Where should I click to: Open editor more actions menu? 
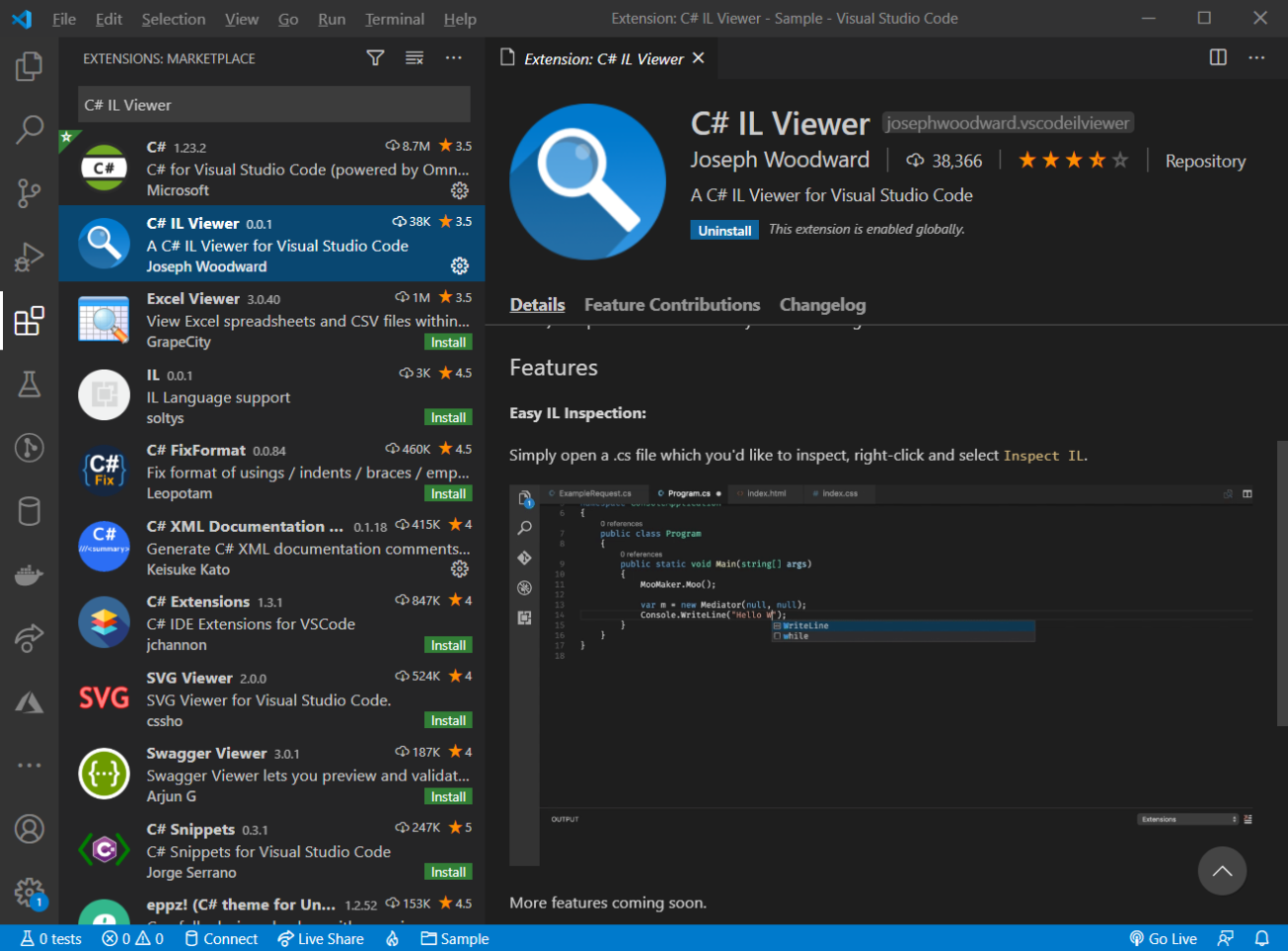(1256, 57)
